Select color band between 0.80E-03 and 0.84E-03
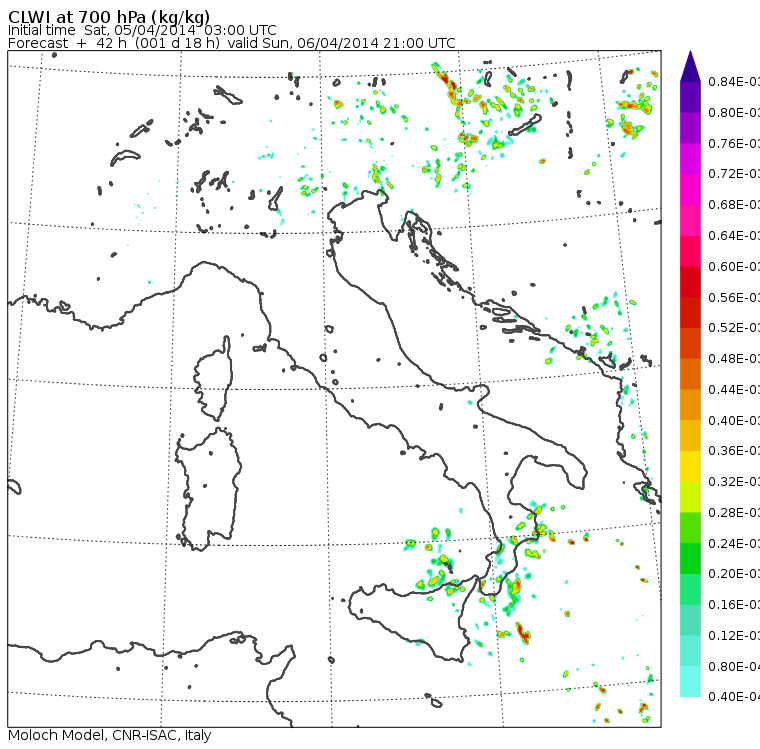760x749 pixels. (x=690, y=97)
